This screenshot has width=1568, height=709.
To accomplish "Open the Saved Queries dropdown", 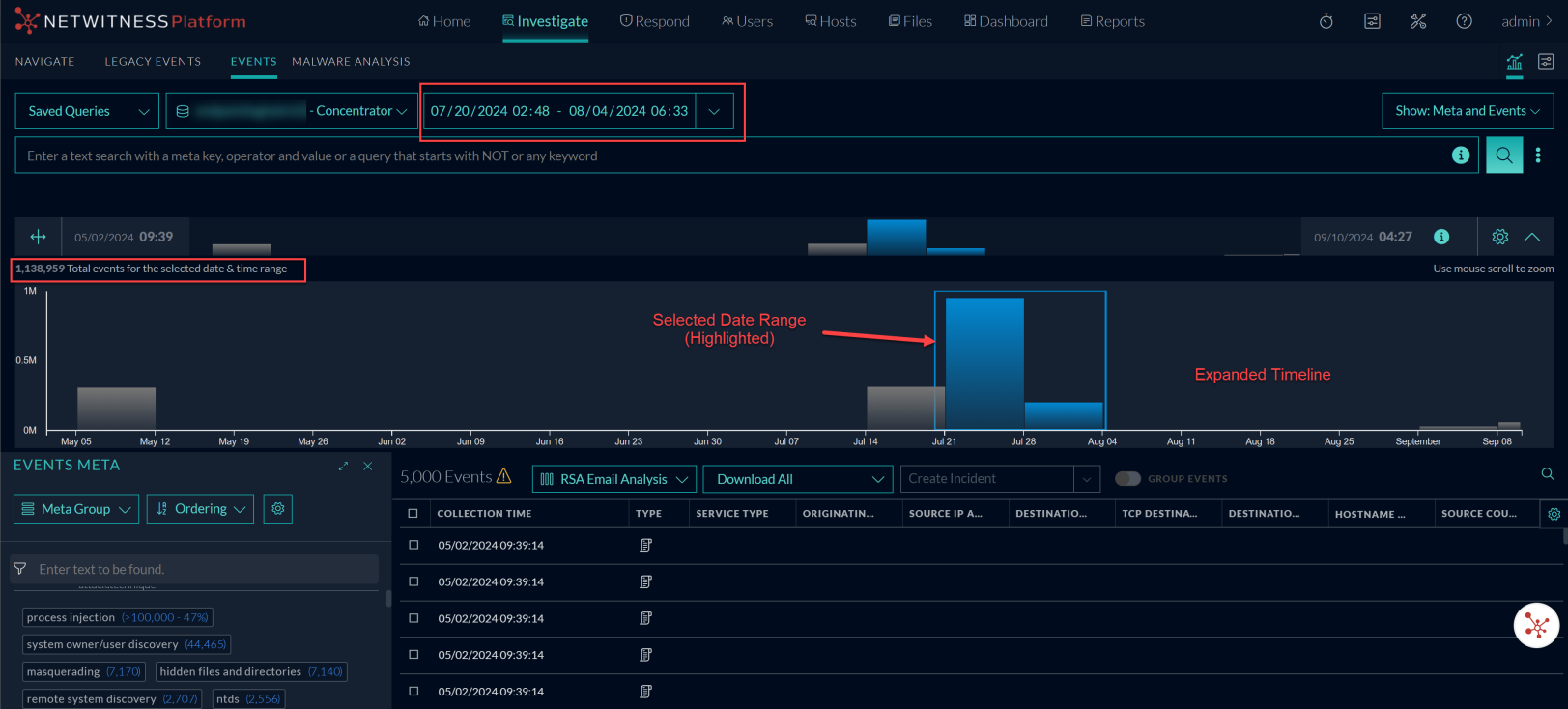I will (x=87, y=111).
